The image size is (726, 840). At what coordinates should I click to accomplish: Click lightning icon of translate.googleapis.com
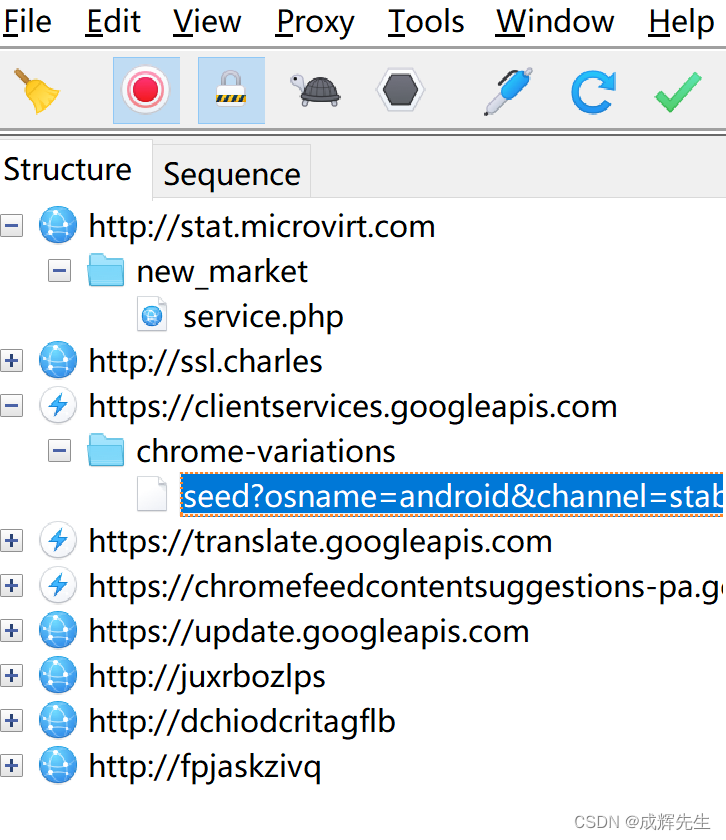58,540
